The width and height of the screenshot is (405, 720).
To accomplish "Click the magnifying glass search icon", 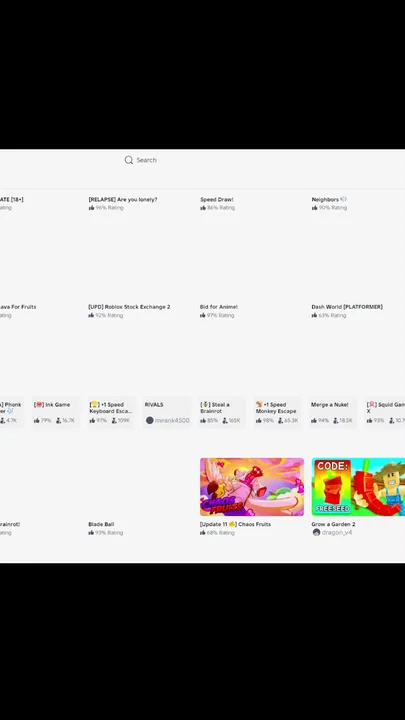I will click(129, 160).
